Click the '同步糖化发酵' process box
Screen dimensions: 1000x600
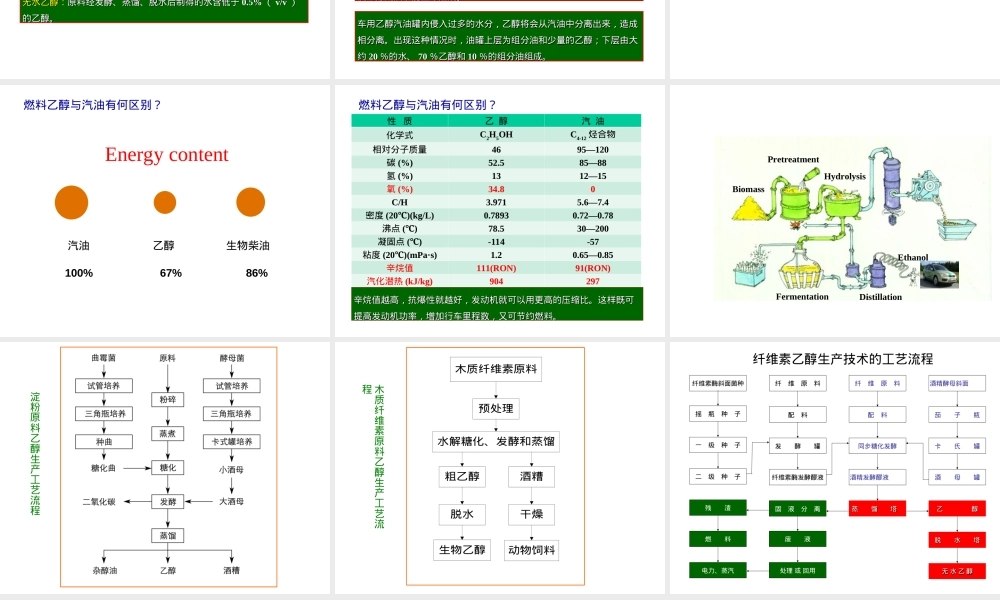[x=877, y=446]
